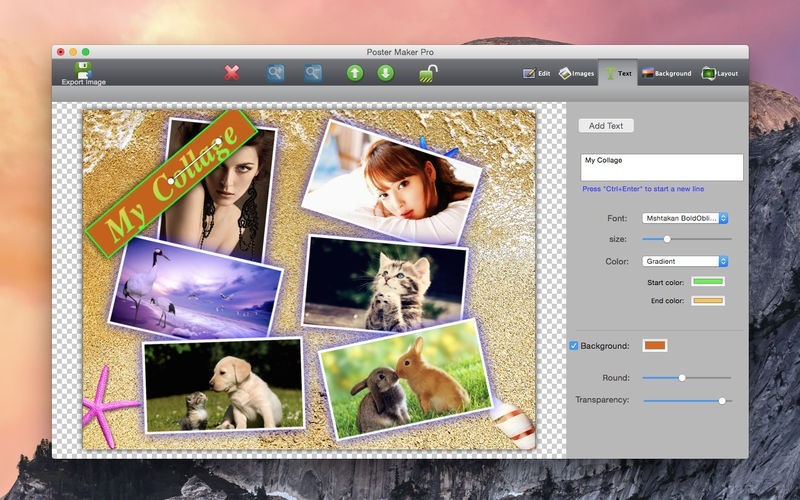Viewport: 800px width, 500px height.
Task: Click the orange Background color swatch
Action: (655, 346)
